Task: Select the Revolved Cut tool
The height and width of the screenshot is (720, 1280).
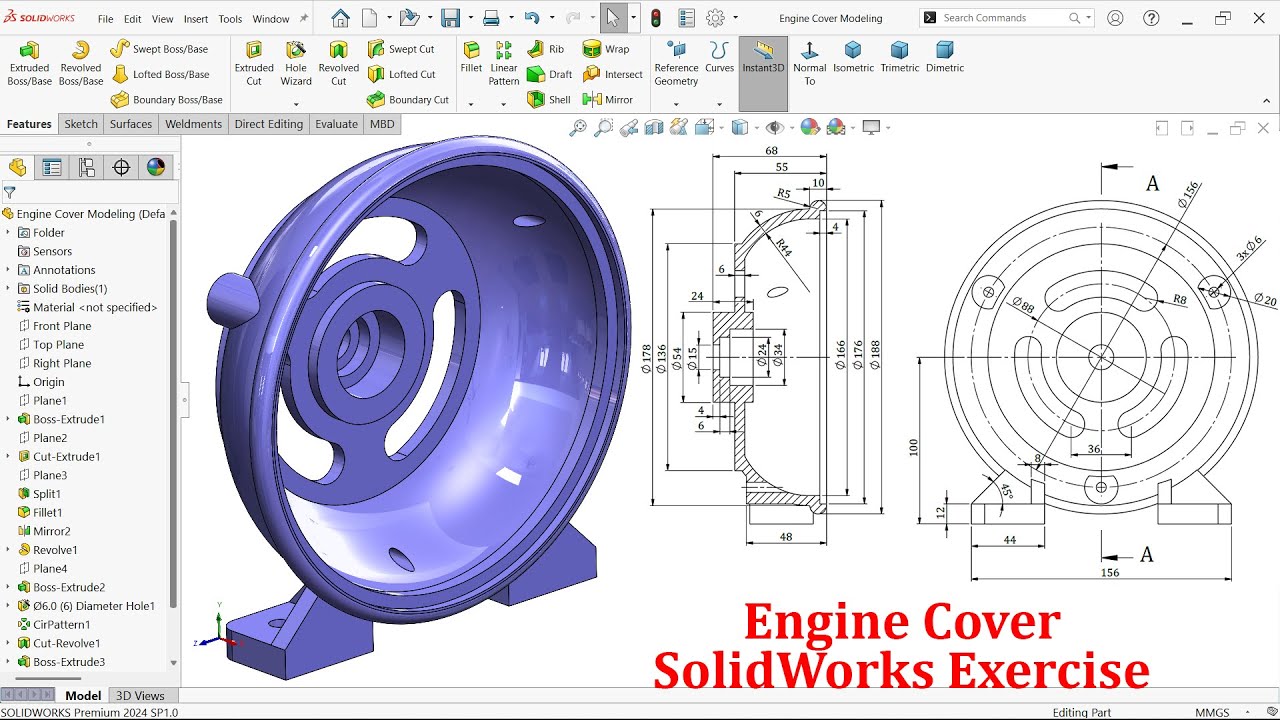Action: [x=339, y=63]
